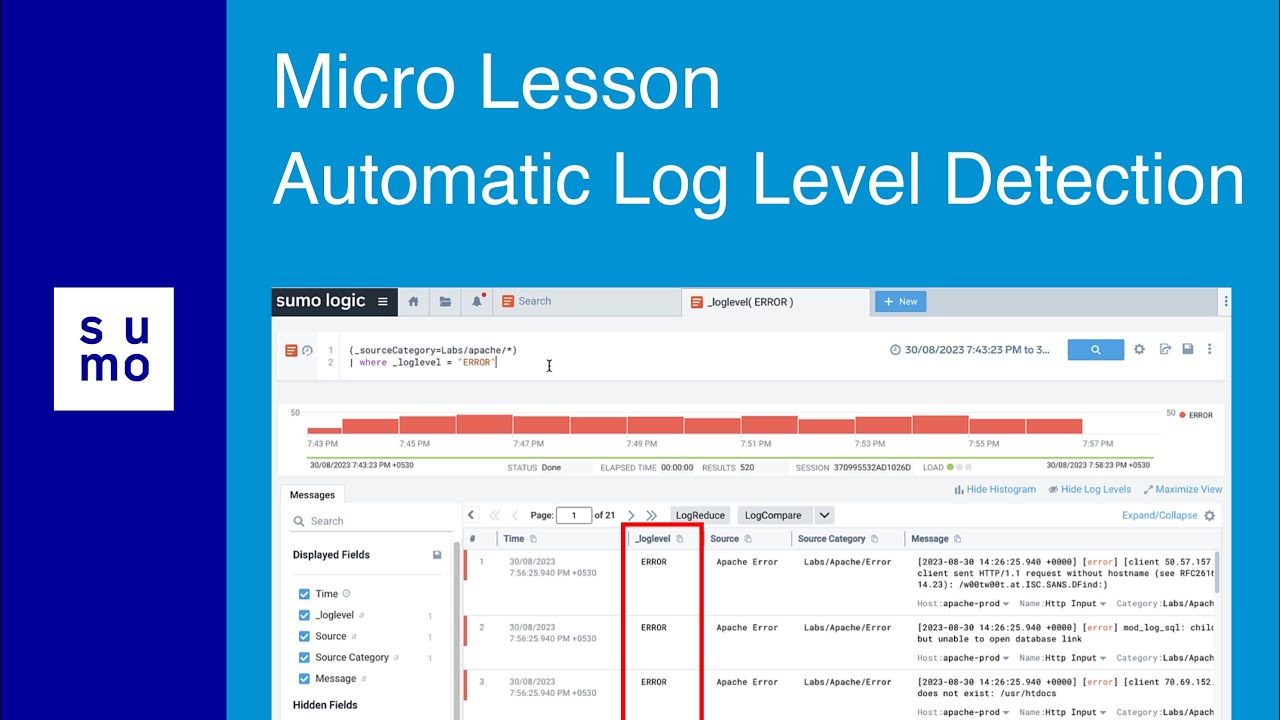Click the red log-level marker of row 1
Viewport: 1280px width, 720px height.
coord(465,565)
